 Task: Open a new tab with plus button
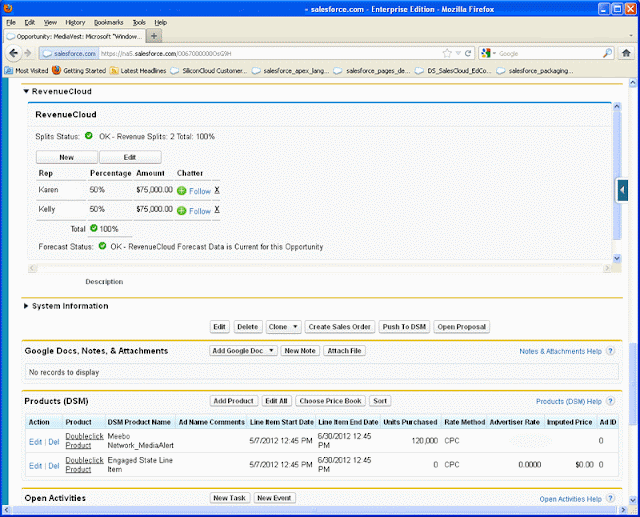(154, 36)
